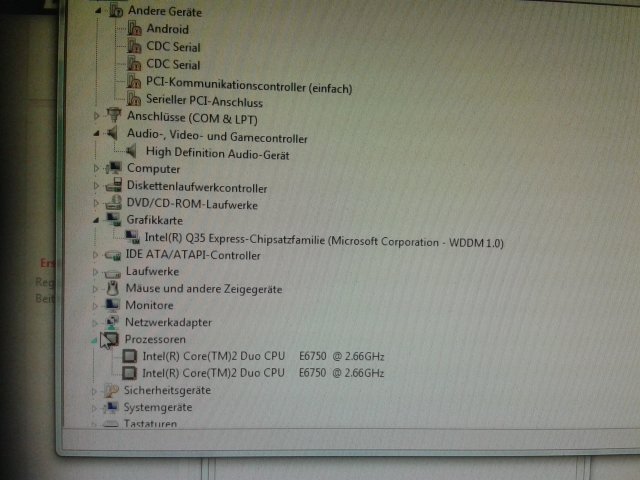
Task: Click the Intel Q35 Express adapter icon
Action: tap(132, 236)
